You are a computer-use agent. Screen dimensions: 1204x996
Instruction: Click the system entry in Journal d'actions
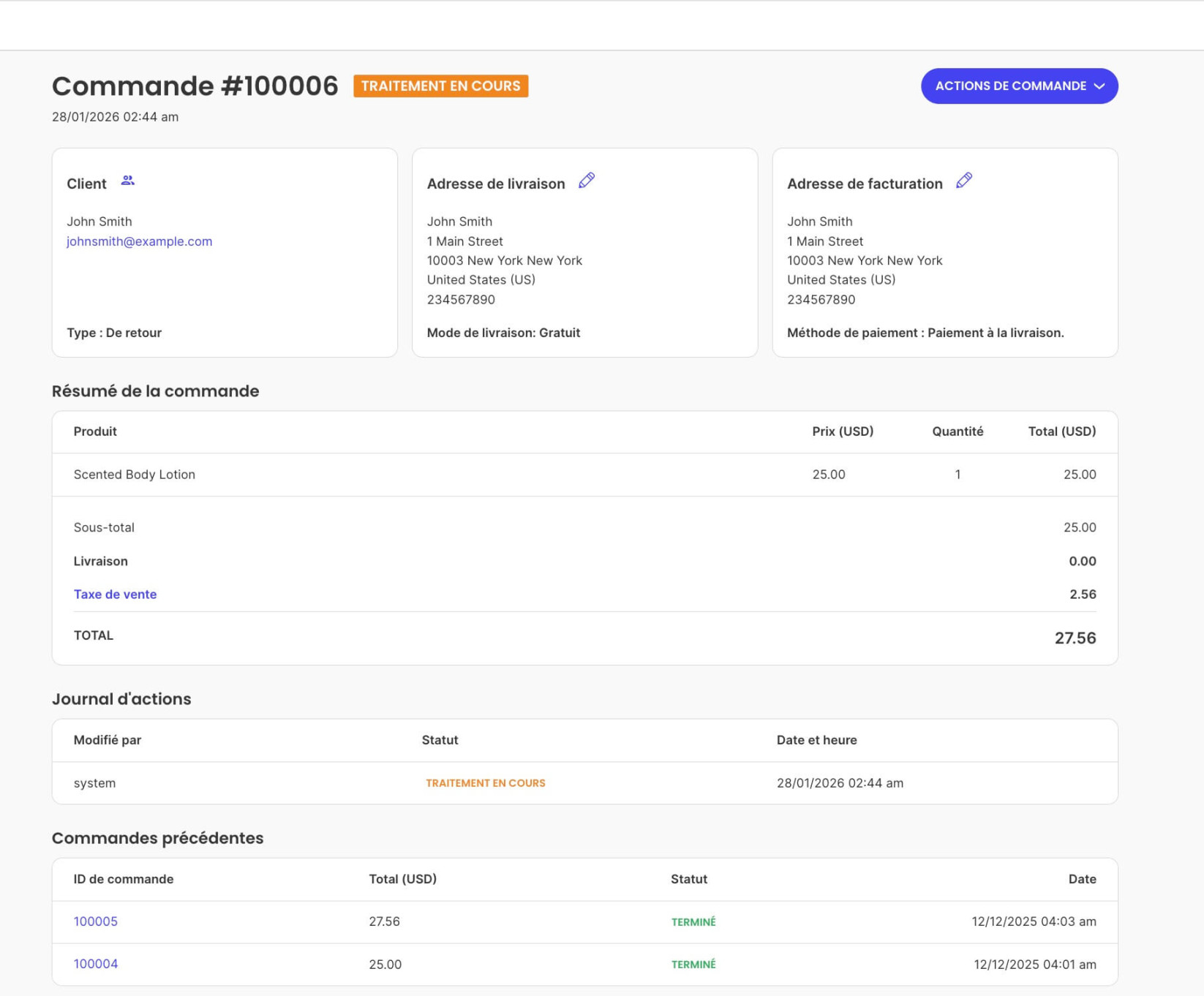point(94,783)
